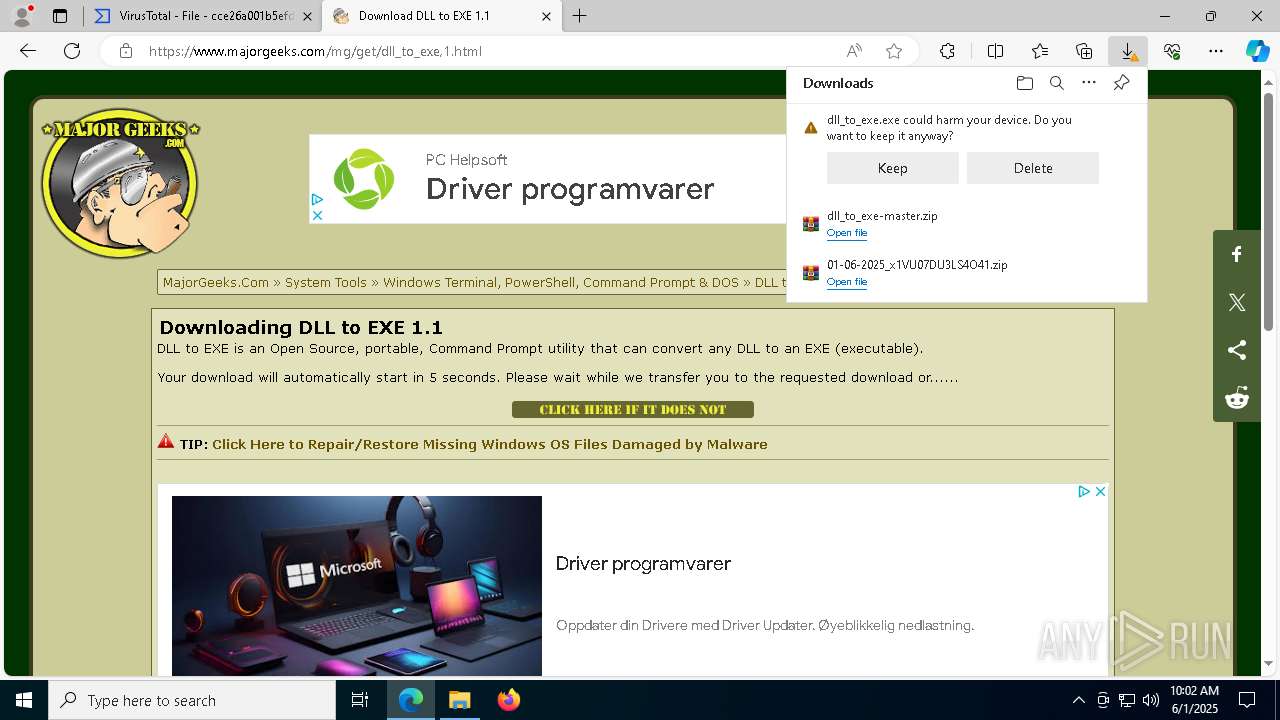Pin the Downloads panel

[x=1121, y=83]
